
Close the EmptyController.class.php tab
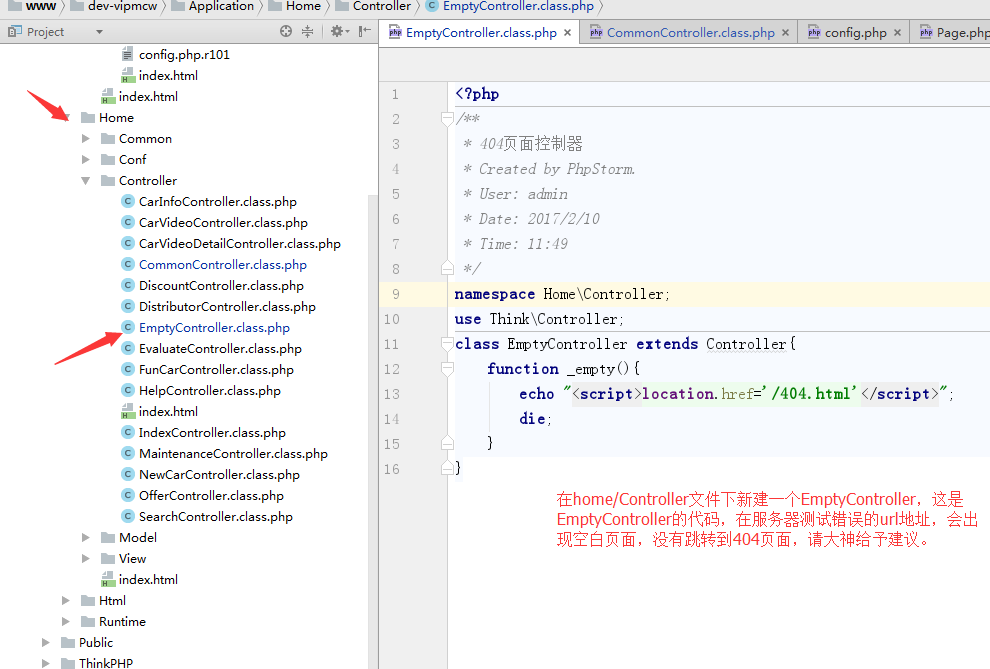pos(568,33)
